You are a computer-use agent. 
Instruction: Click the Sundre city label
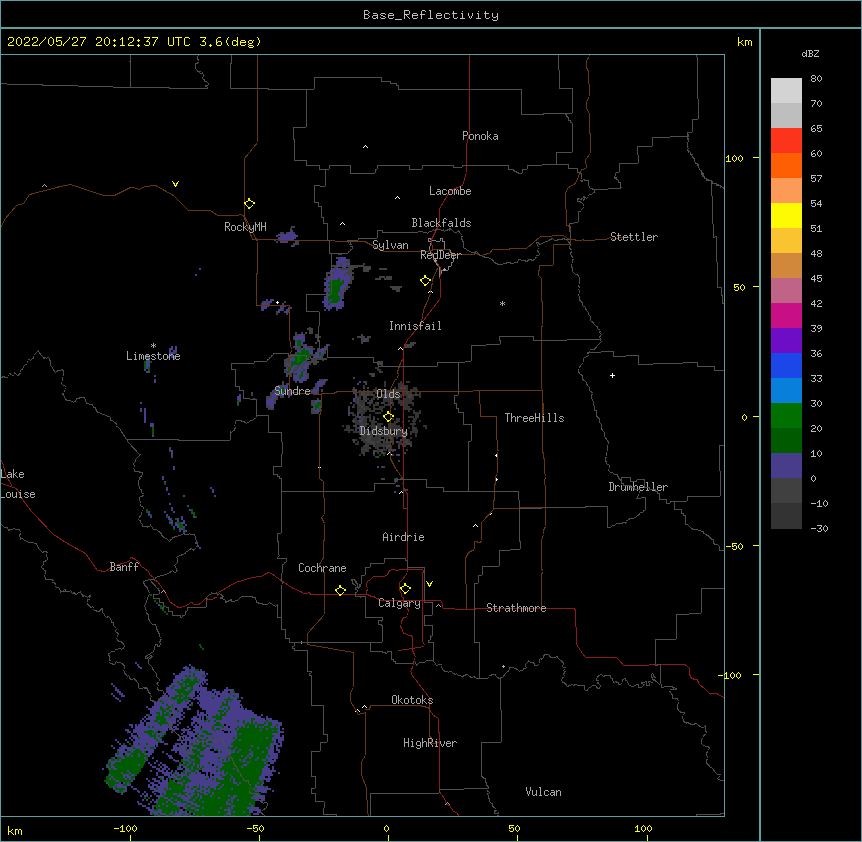tap(292, 391)
